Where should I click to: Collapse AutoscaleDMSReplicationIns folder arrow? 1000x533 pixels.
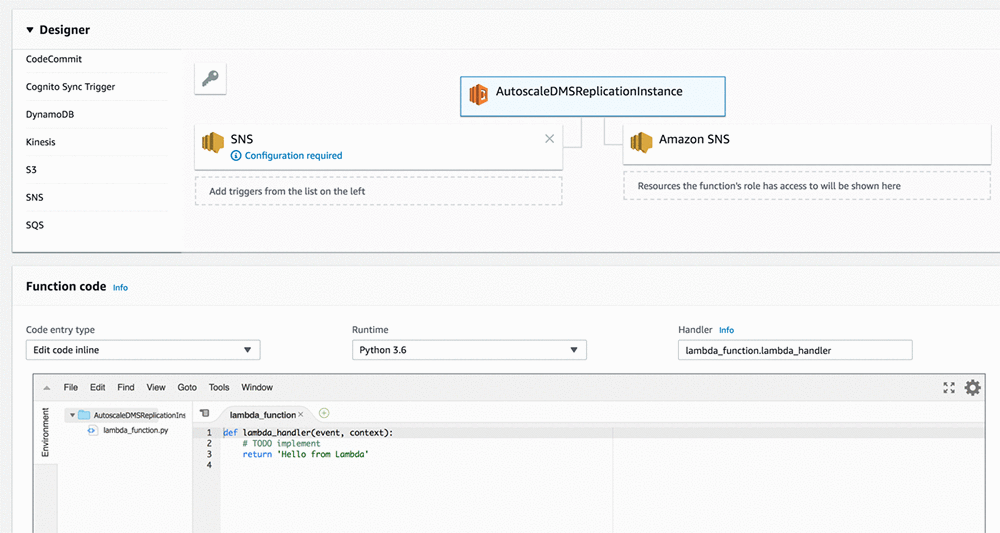click(72, 415)
